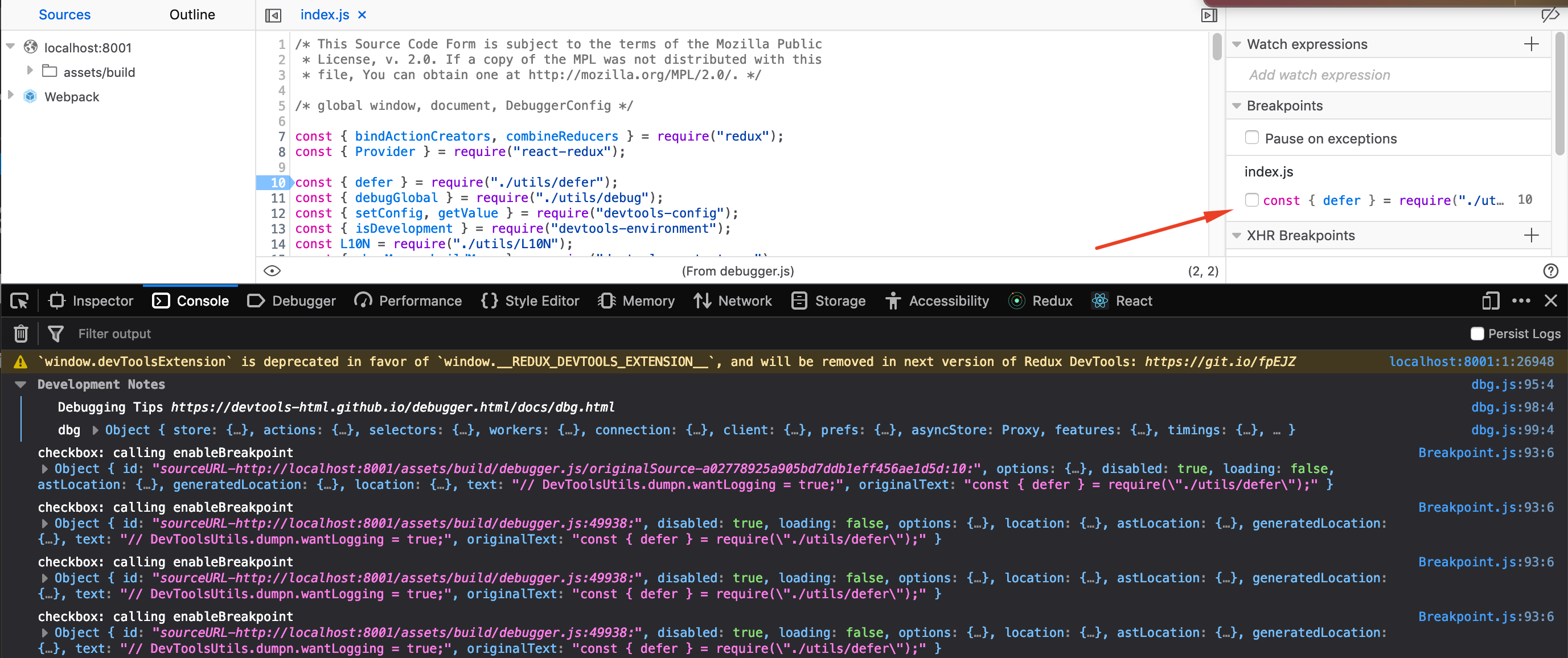1568x658 pixels.
Task: Toggle Persist Logs checkbox
Action: pos(1477,334)
